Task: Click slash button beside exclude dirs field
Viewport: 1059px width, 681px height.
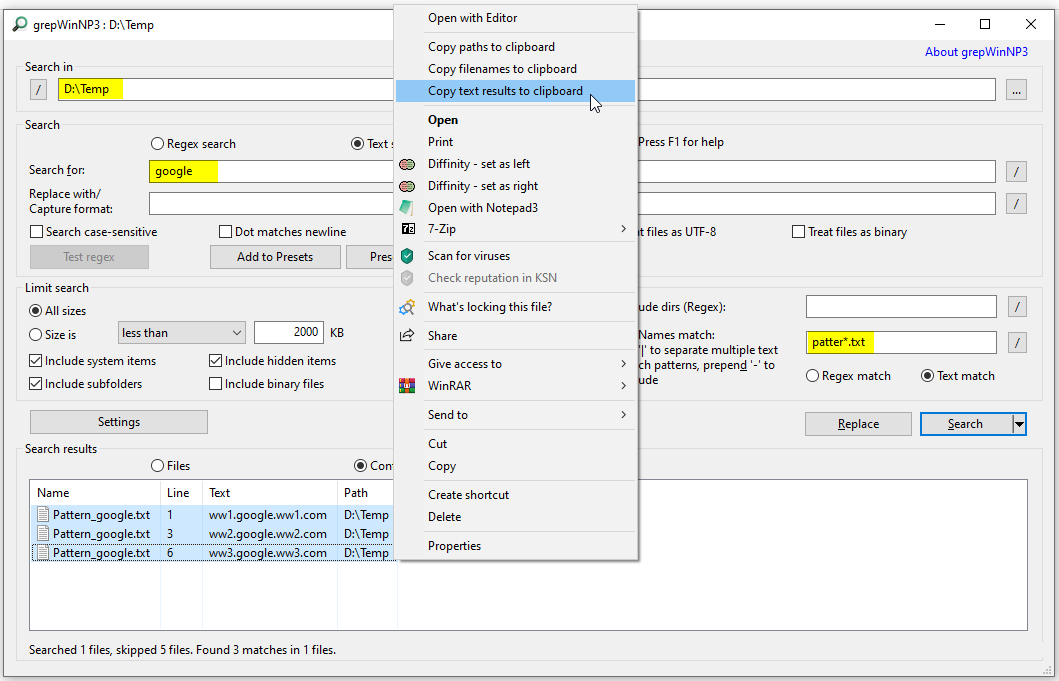Action: [1017, 307]
